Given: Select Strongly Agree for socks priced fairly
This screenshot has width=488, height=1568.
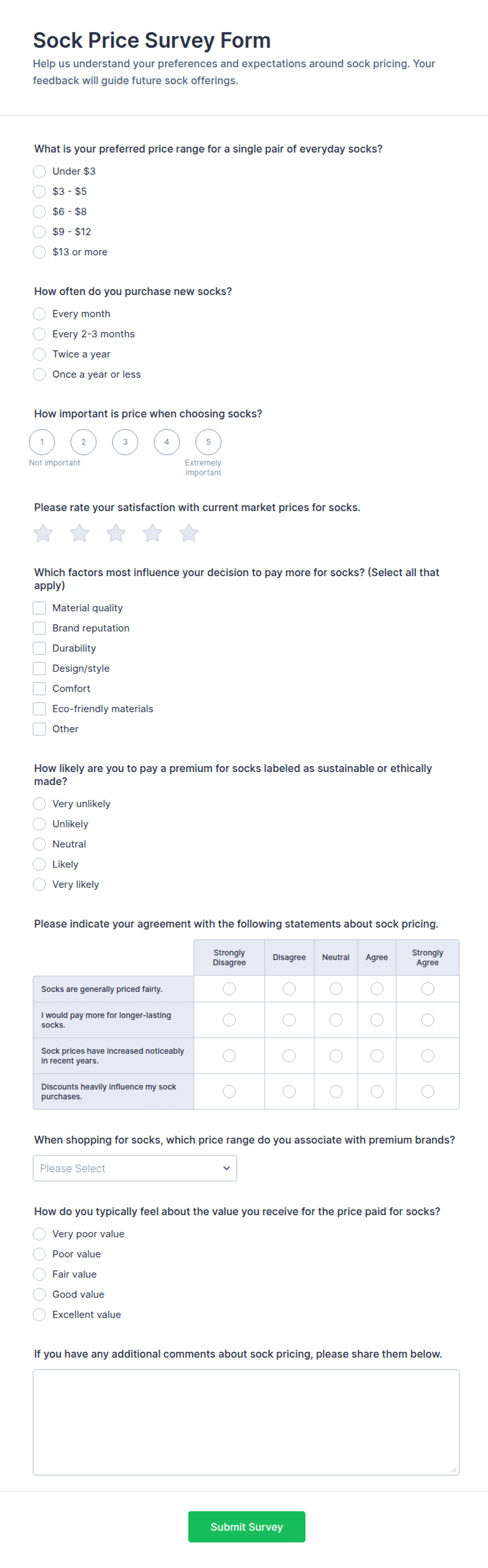Looking at the screenshot, I should coord(428,989).
